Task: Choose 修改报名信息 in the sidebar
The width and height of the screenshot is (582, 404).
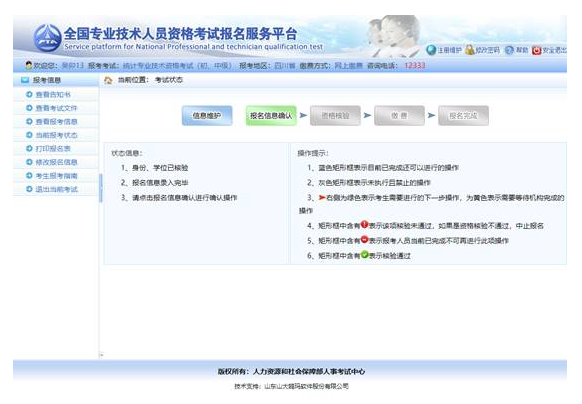Action: (56, 162)
